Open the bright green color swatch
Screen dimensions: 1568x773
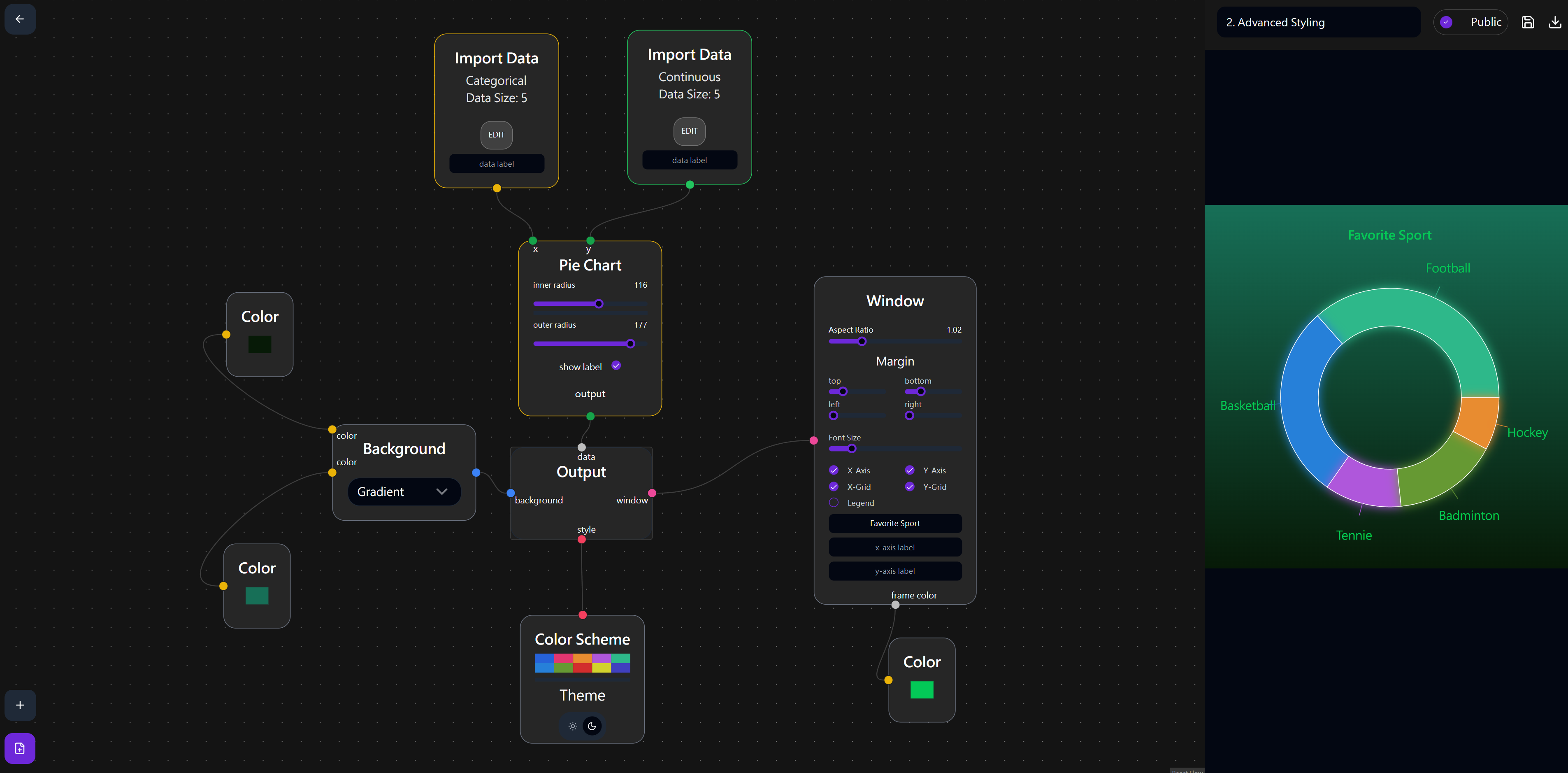point(922,689)
